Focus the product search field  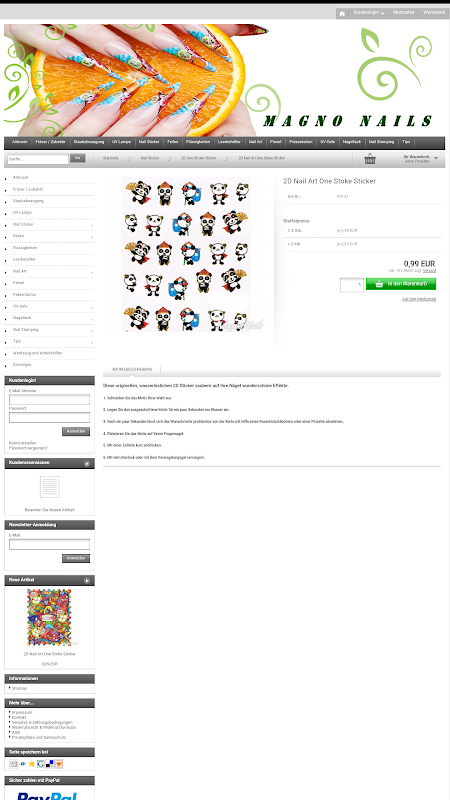(x=38, y=159)
